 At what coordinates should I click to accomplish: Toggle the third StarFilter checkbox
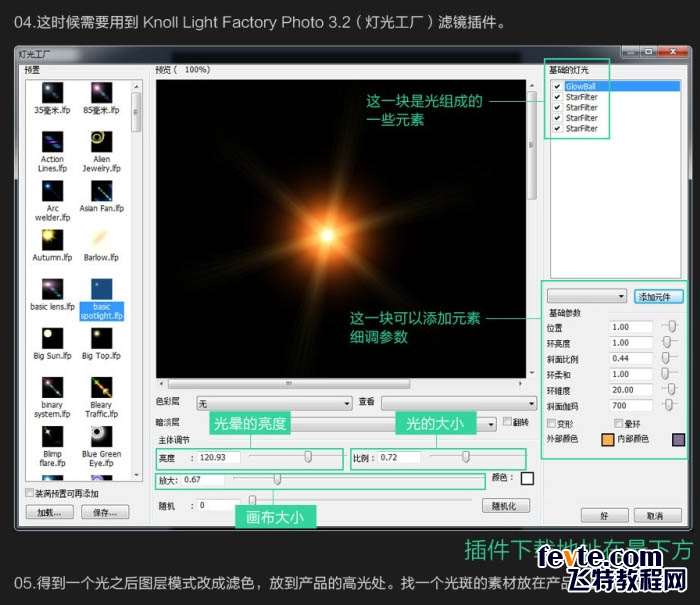(x=557, y=118)
